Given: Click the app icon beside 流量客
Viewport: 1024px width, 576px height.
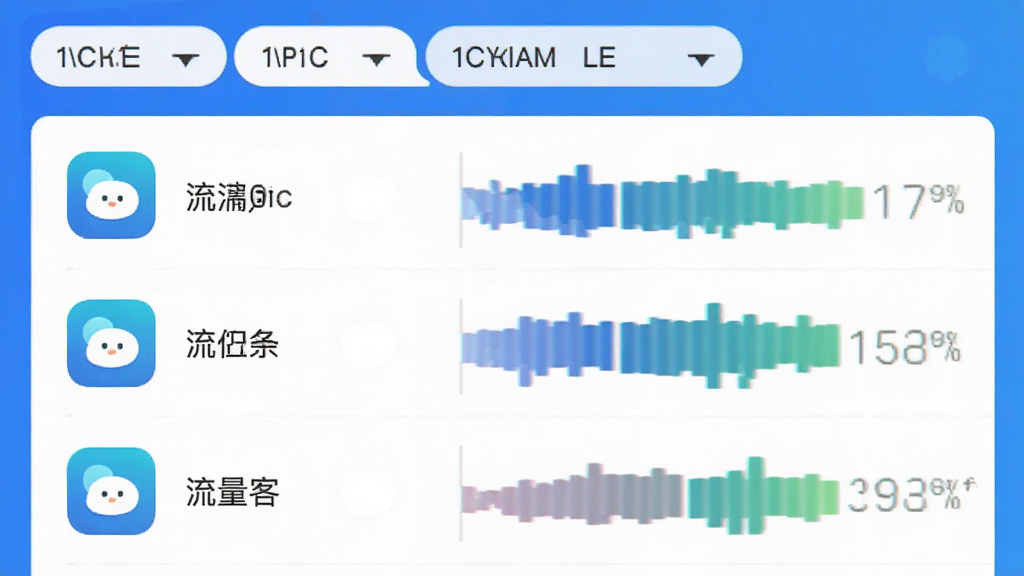Looking at the screenshot, I should pos(111,491).
